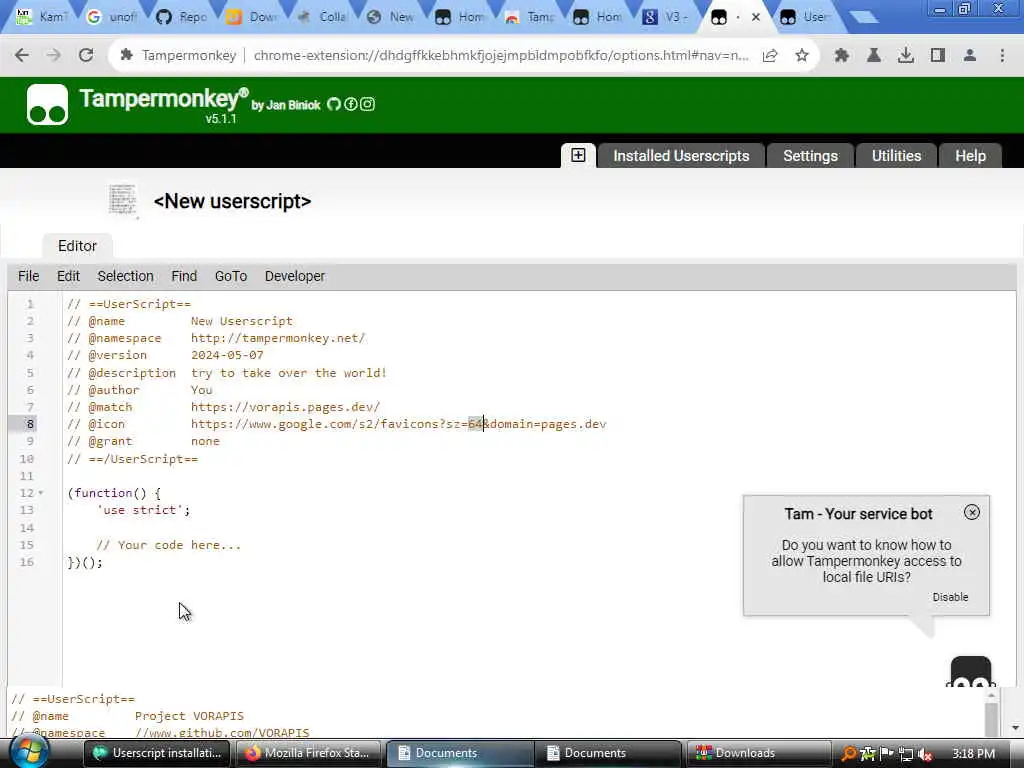Click the Tam bot mascot icon
Screen dimensions: 1024x768
(x=971, y=671)
